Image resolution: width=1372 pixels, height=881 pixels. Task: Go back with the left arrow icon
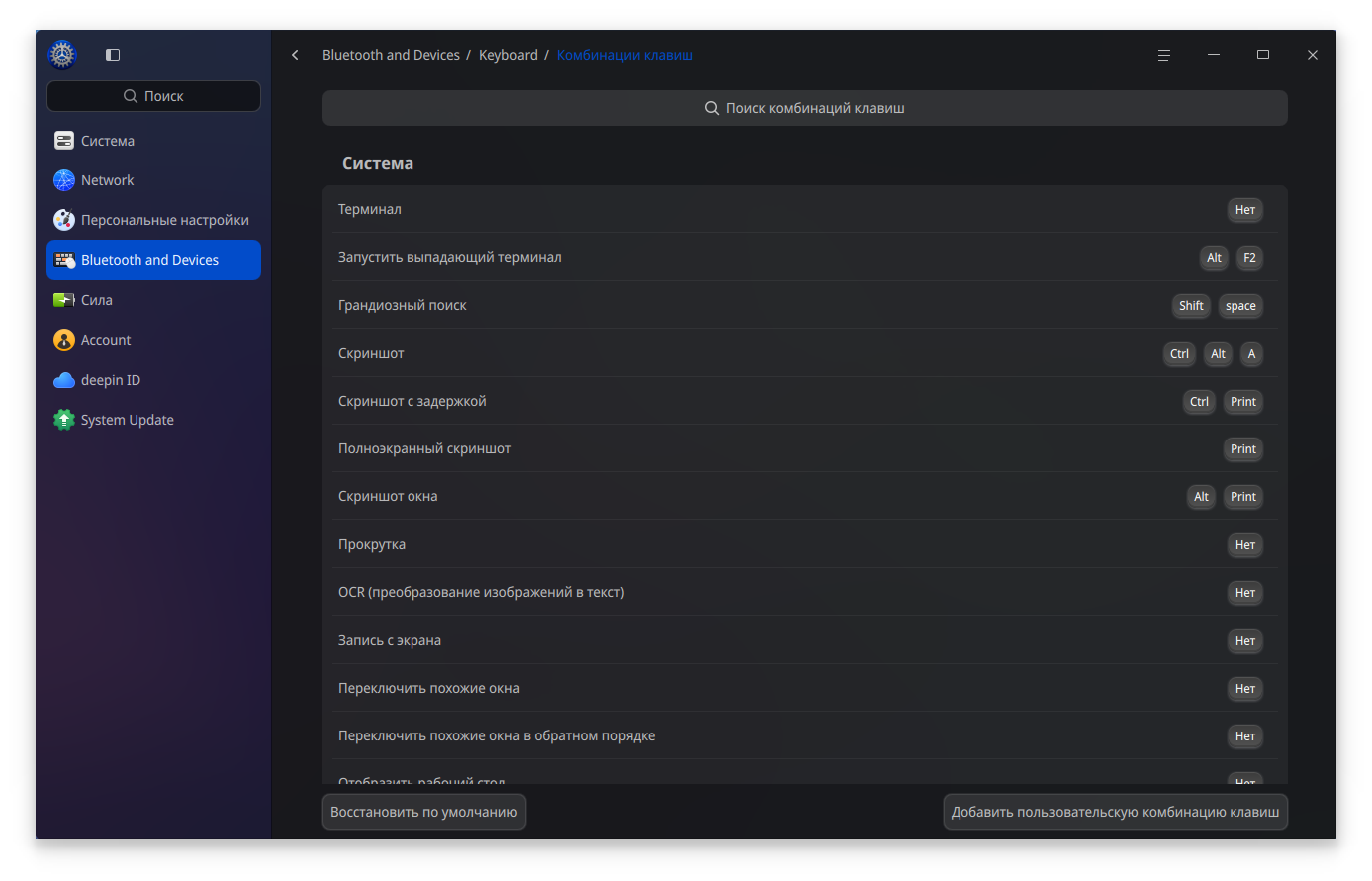tap(295, 55)
